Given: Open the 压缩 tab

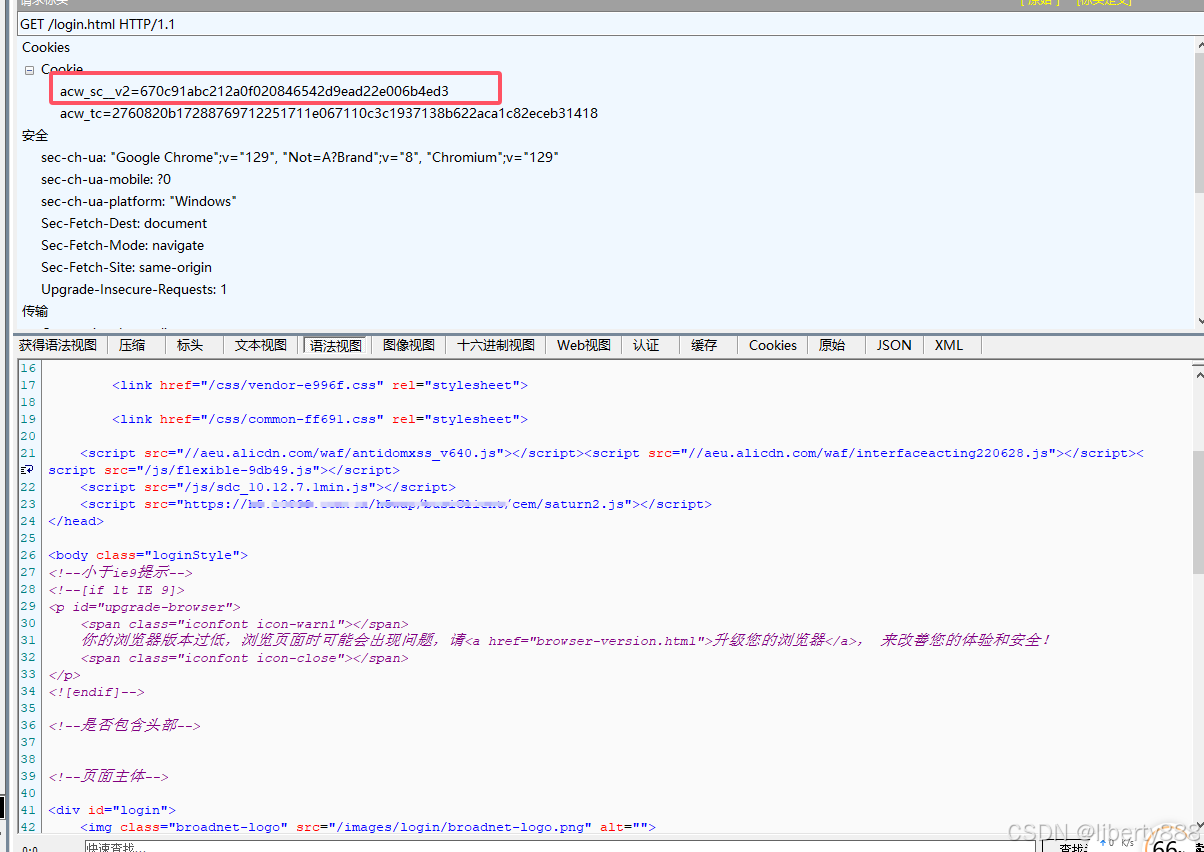Looking at the screenshot, I should click(x=132, y=345).
